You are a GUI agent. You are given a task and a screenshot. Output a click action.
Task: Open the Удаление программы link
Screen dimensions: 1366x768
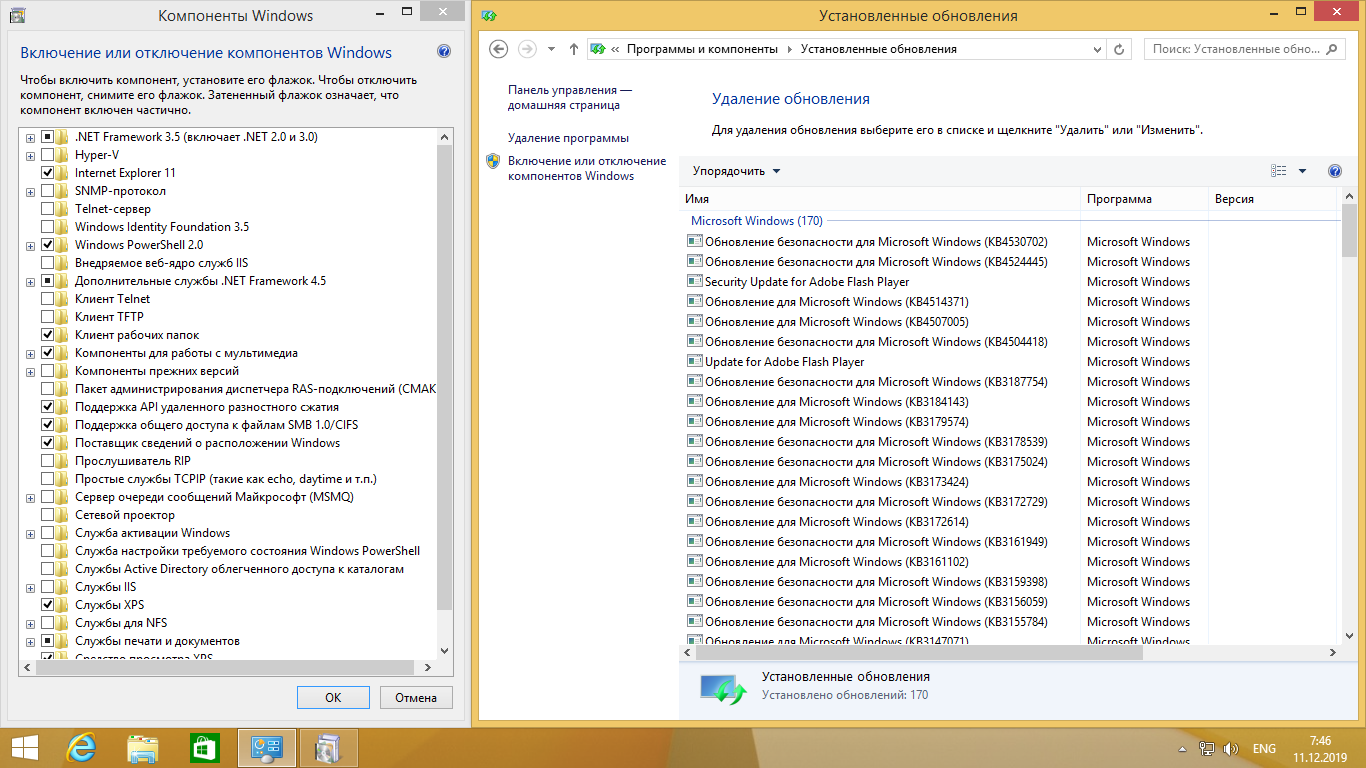pos(568,138)
